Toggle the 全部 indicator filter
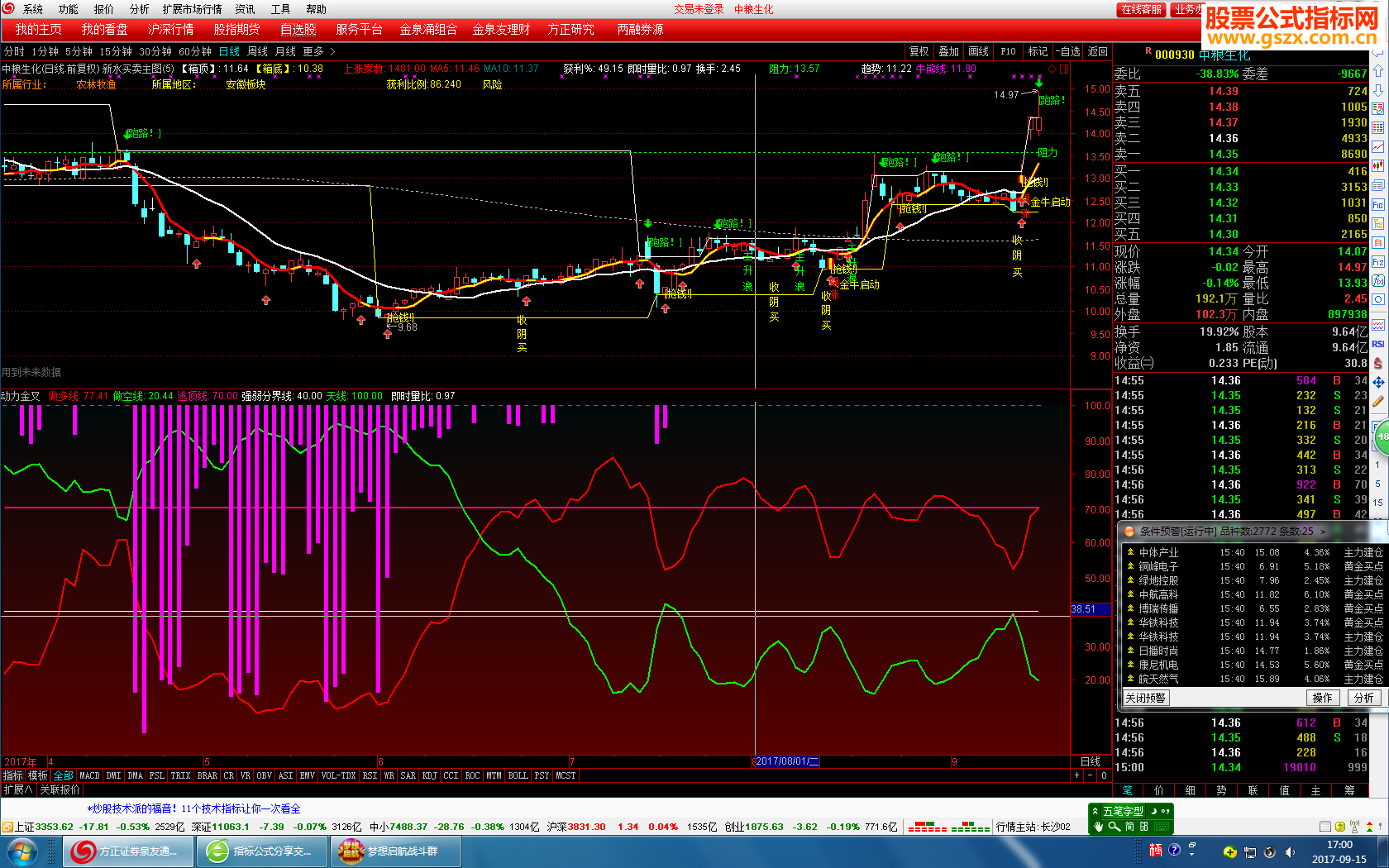The image size is (1389, 868). point(63,775)
